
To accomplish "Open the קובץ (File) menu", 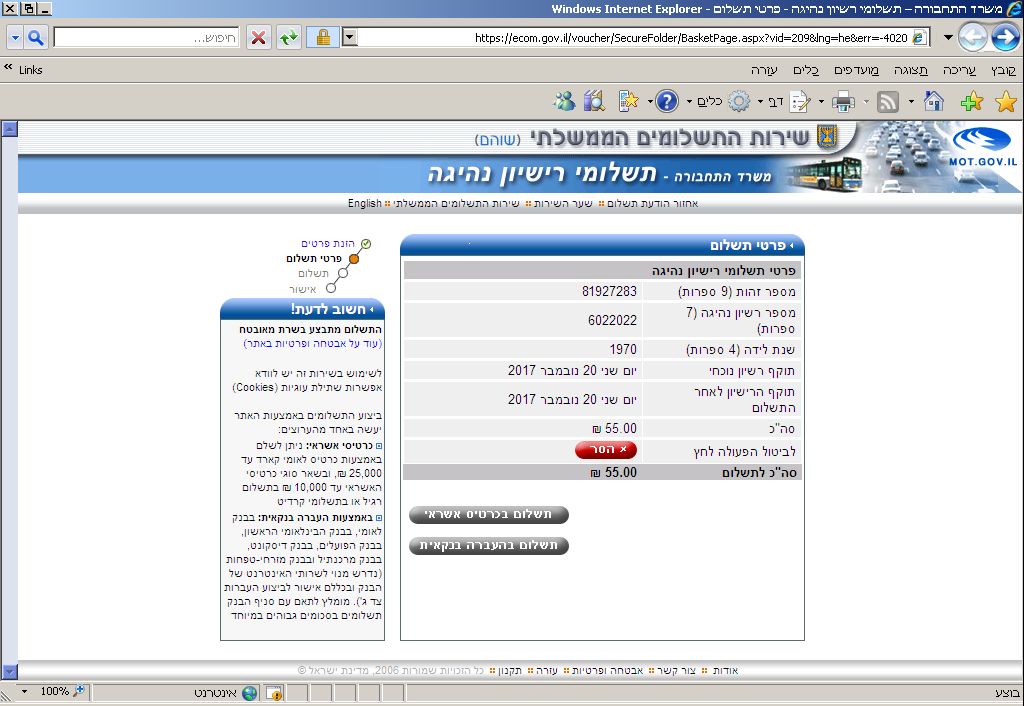I will (1003, 70).
